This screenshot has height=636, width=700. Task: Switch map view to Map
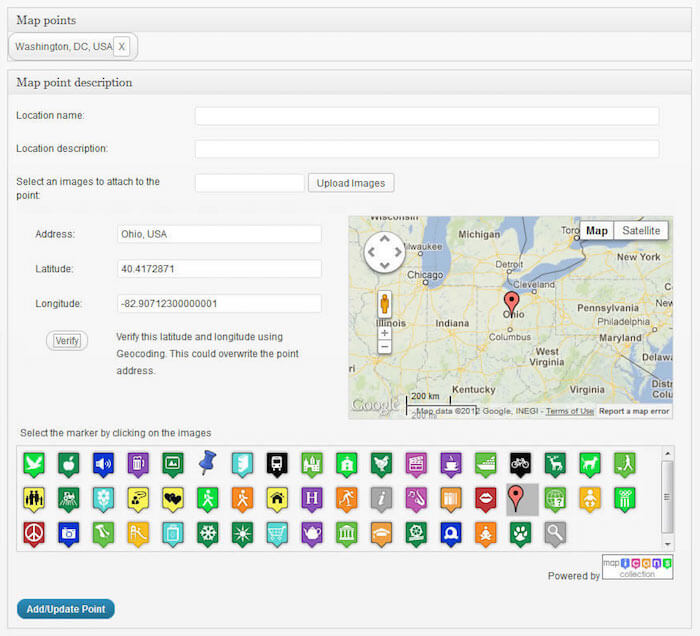pos(597,231)
